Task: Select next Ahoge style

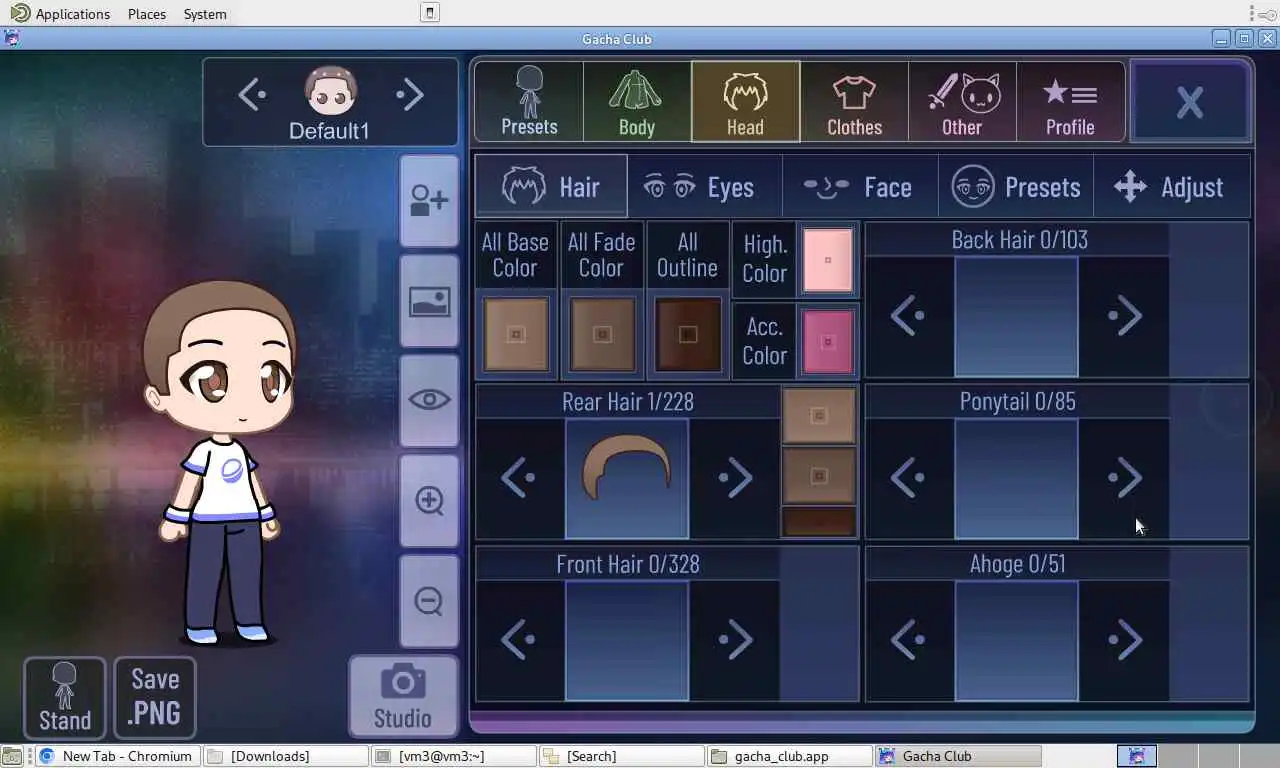Action: click(1125, 640)
